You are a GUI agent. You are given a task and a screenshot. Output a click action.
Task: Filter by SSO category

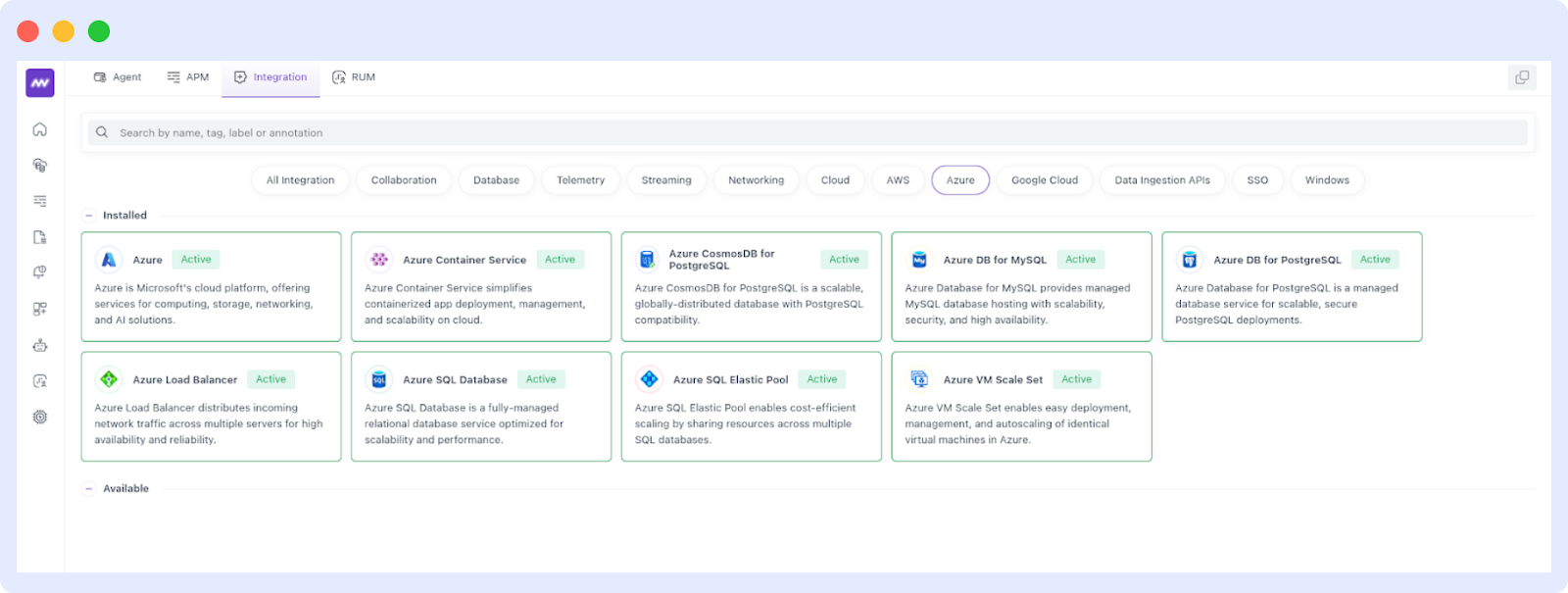click(1257, 180)
